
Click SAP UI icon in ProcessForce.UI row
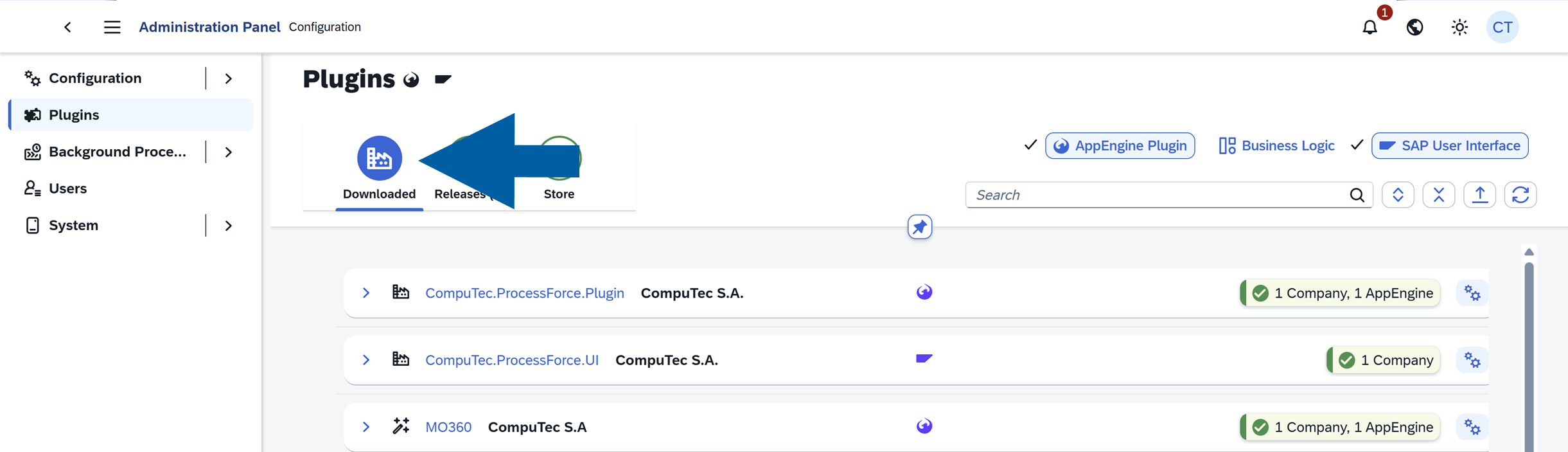(924, 359)
